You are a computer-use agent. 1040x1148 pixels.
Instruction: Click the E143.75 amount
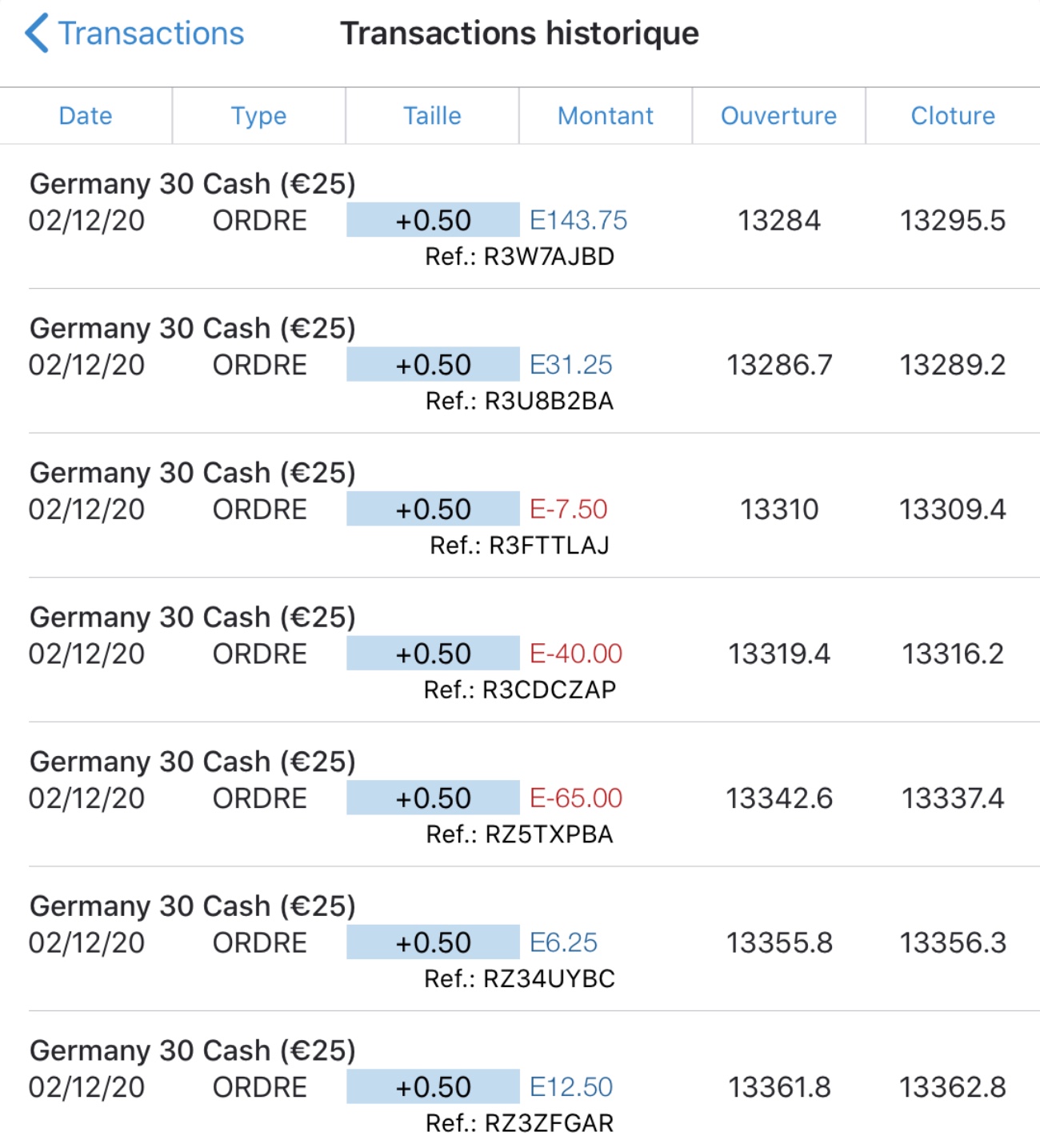[578, 221]
